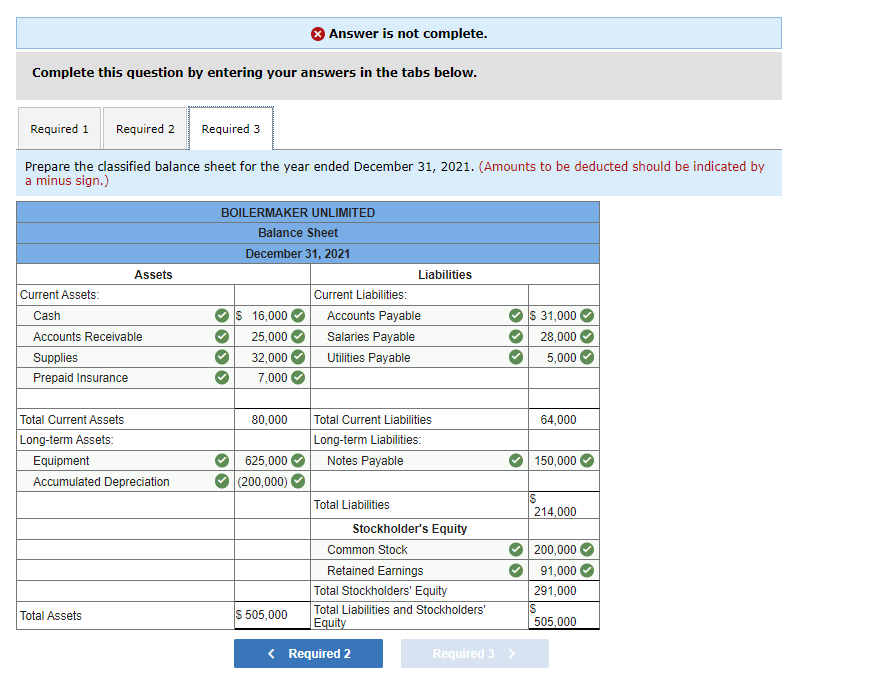
Task: Click the disabled Required 3 next button
Action: (475, 654)
